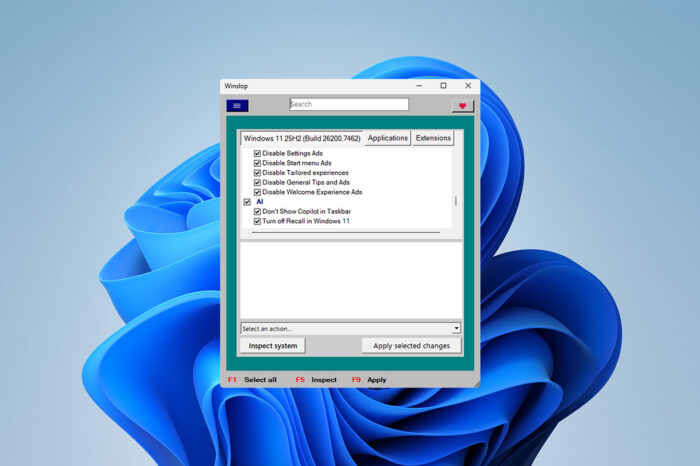Viewport: 700px width, 466px height.
Task: Click the list's vertical scrollbar thumb
Action: point(456,201)
